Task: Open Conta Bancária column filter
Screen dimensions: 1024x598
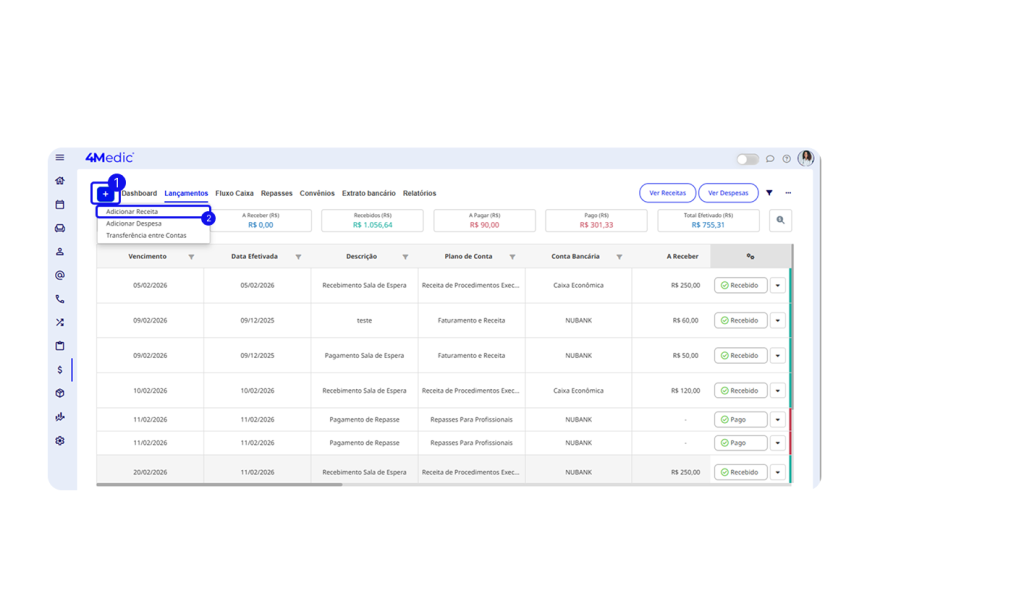Action: pyautogui.click(x=619, y=257)
